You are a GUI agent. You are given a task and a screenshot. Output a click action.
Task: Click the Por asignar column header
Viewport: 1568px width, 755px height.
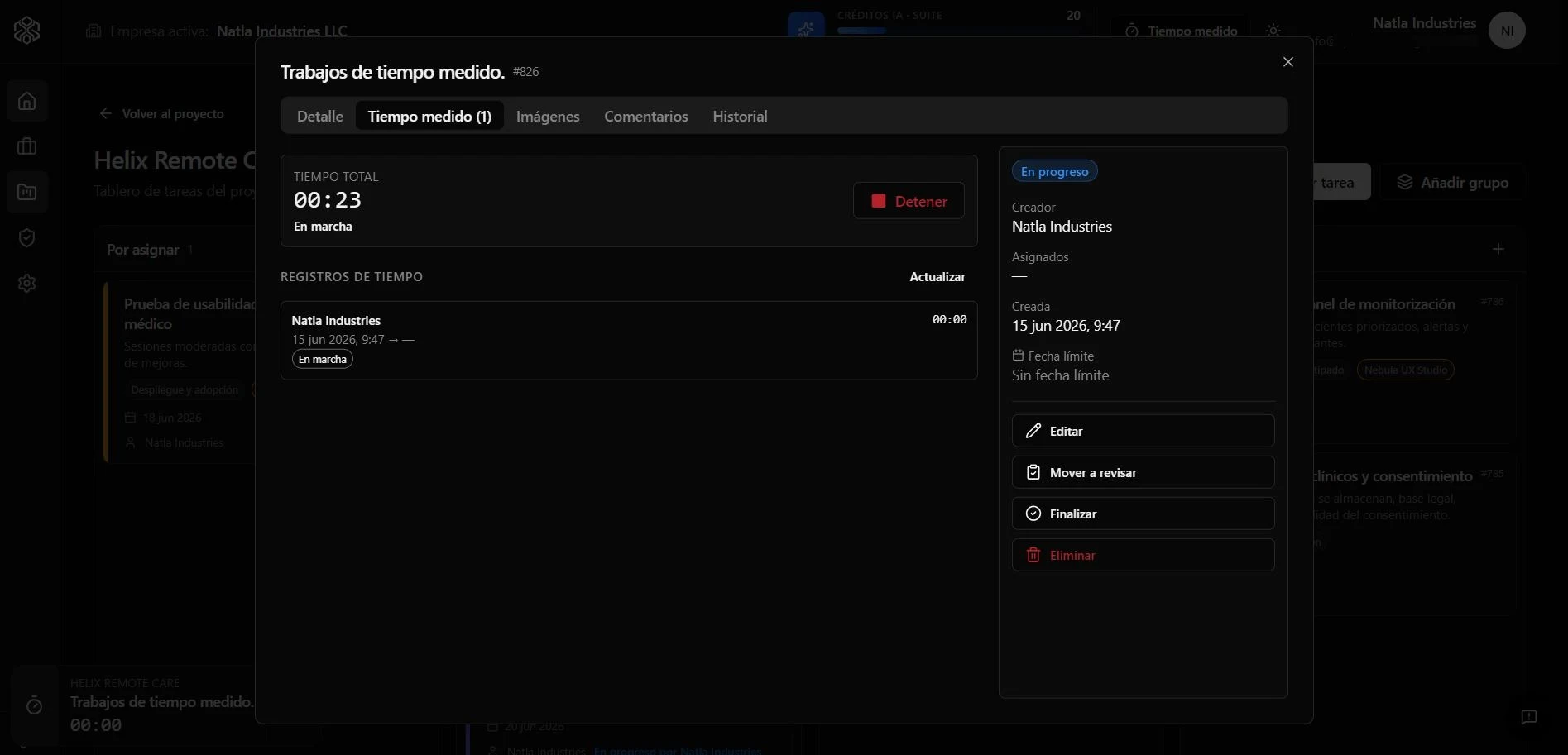pos(142,250)
